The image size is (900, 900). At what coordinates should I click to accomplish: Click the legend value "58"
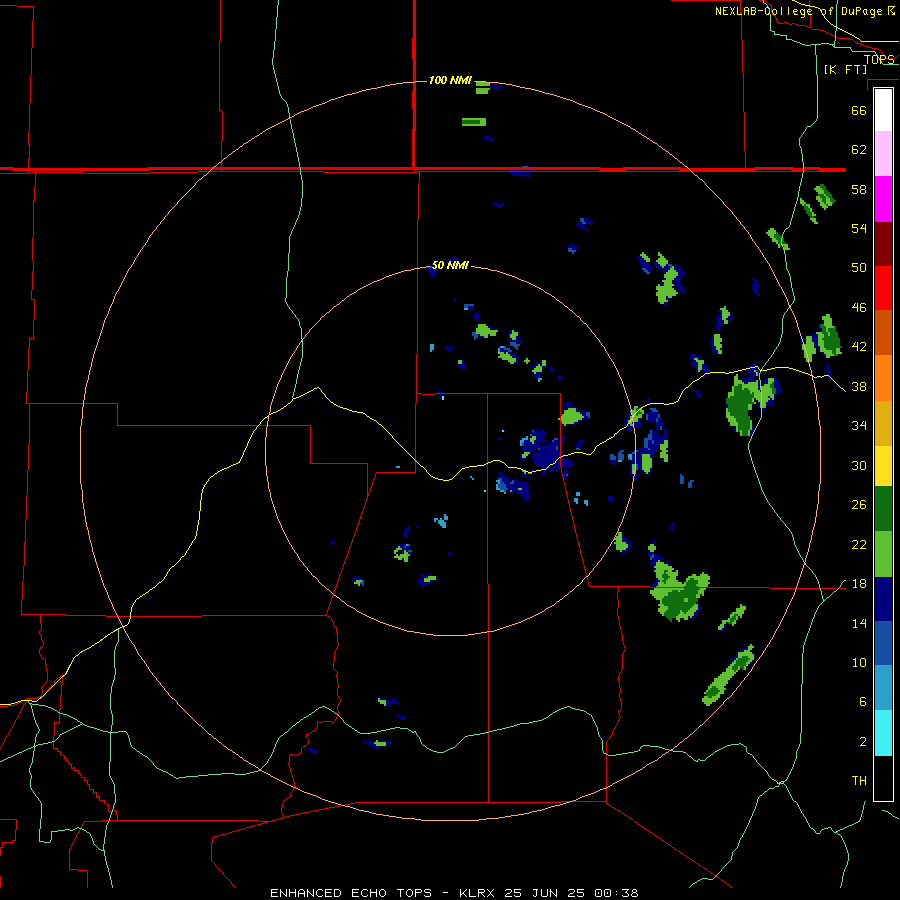click(x=859, y=189)
